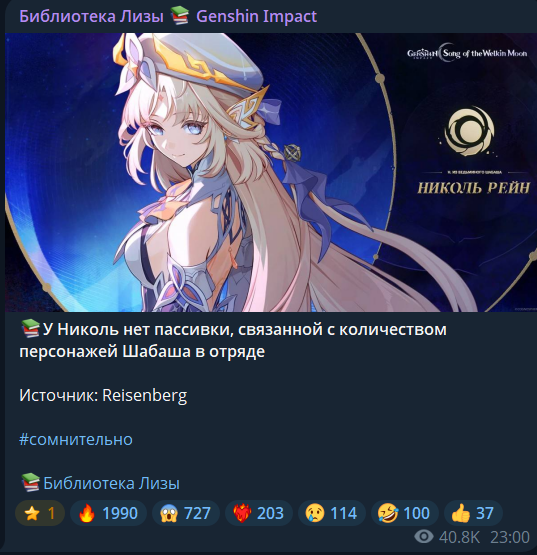This screenshot has width=537, height=555.
Task: Add a fire reaction showing 1990
Action: pos(108,513)
